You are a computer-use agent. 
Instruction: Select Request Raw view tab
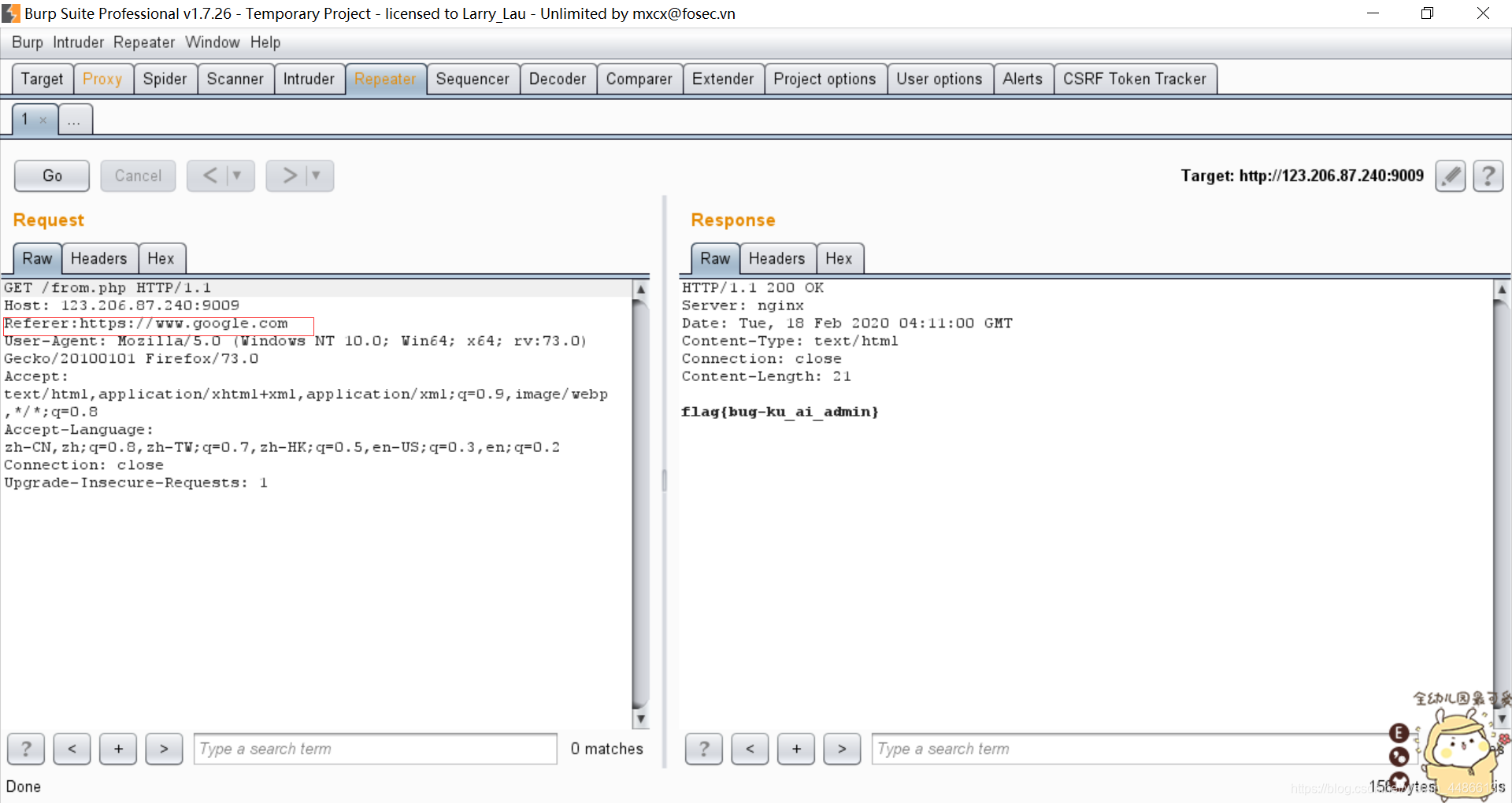37,258
